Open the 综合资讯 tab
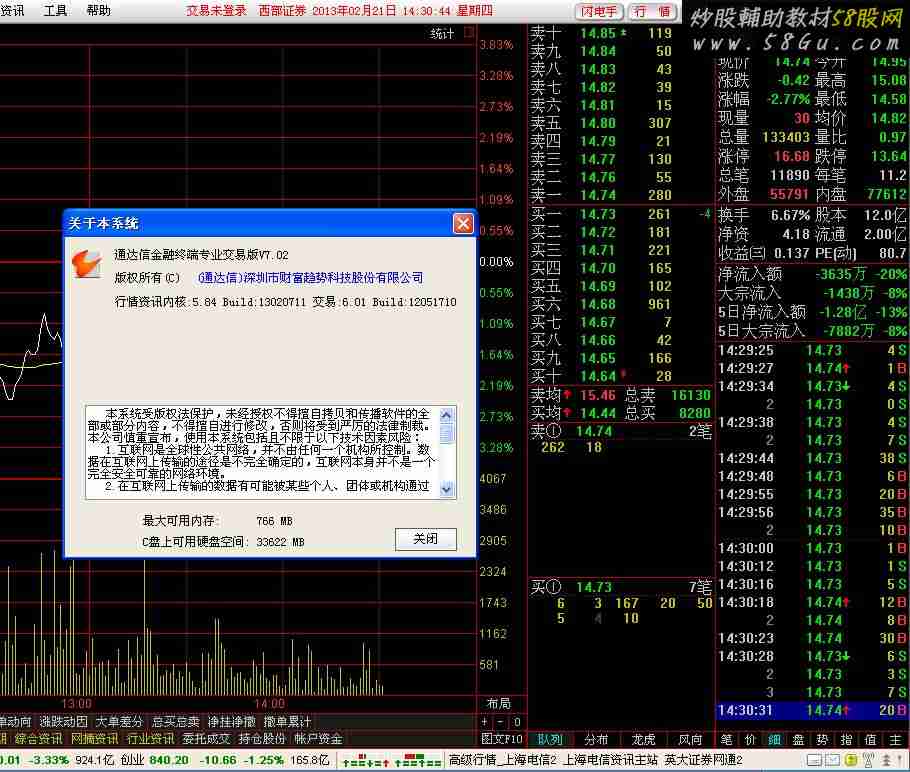Screen dimensions: 910x772 click(x=38, y=739)
